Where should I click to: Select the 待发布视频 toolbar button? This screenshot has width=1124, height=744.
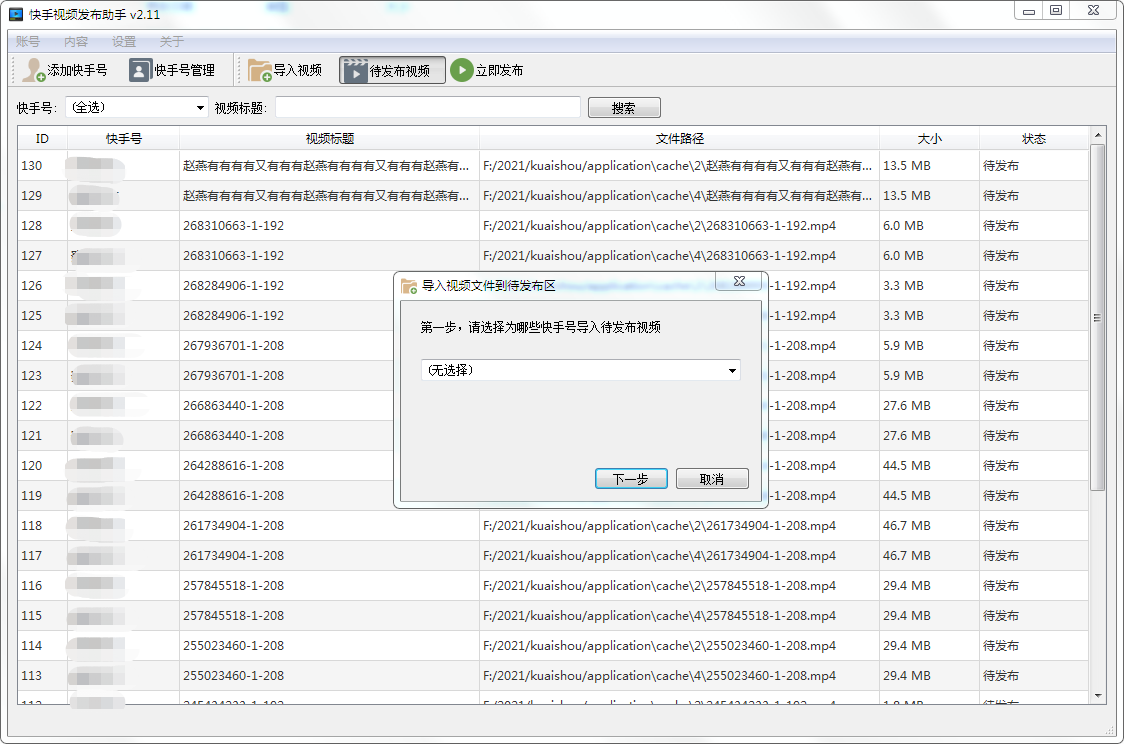coord(392,70)
